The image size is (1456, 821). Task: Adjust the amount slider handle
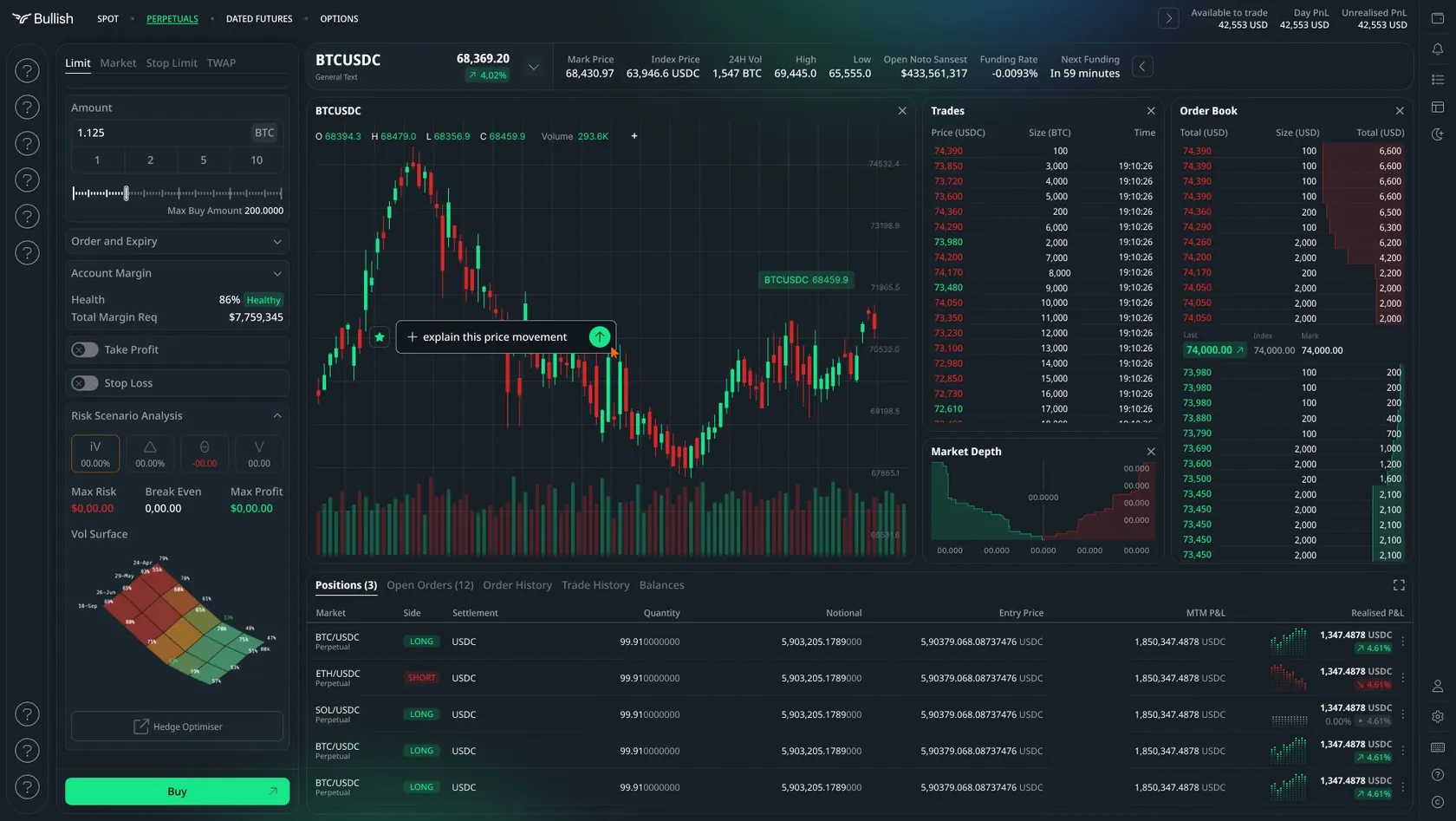click(127, 193)
